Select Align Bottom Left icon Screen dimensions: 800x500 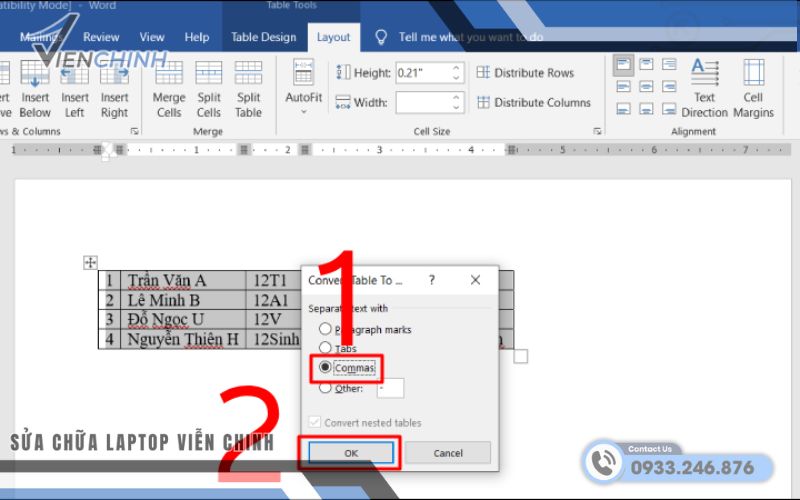point(623,109)
